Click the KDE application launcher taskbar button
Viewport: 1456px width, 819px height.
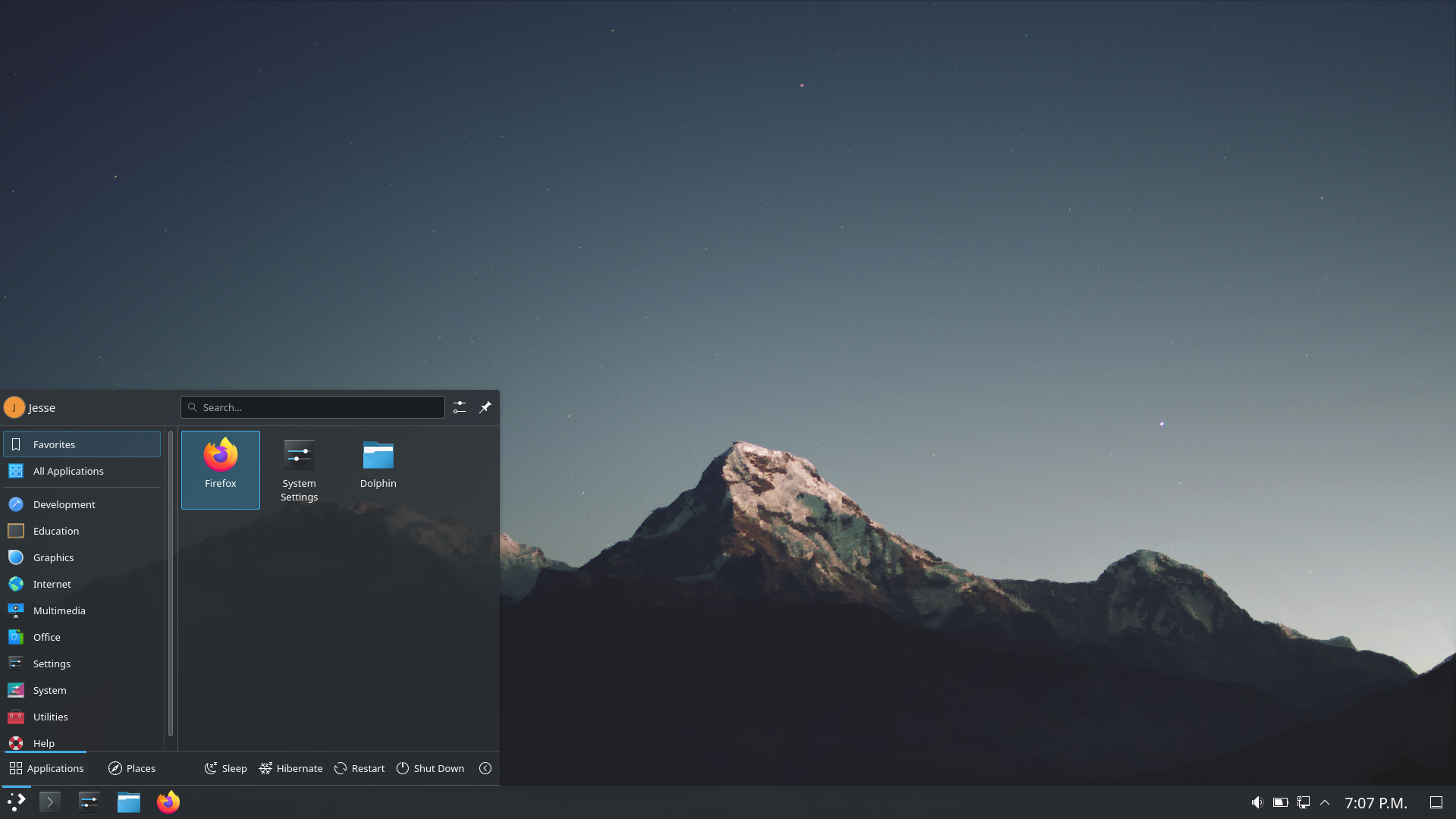tap(17, 802)
